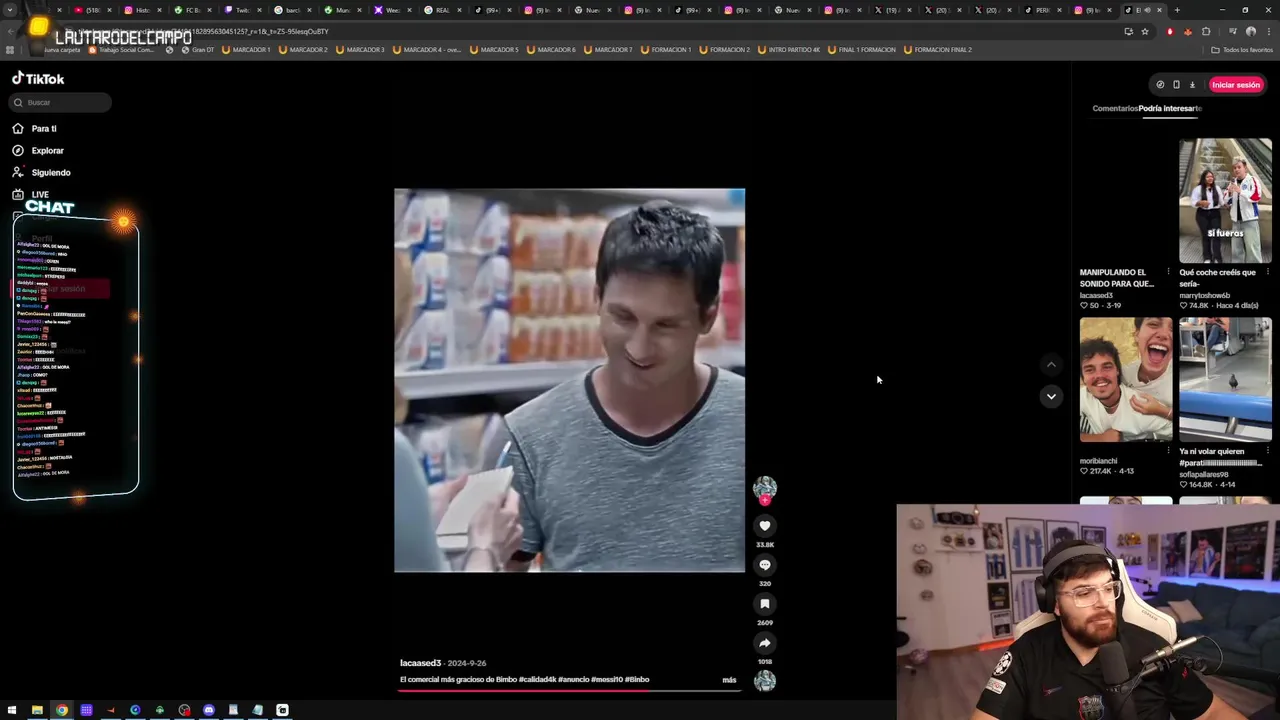The height and width of the screenshot is (720, 1280).
Task: Open the pigeon on train video thumbnail
Action: [1225, 379]
